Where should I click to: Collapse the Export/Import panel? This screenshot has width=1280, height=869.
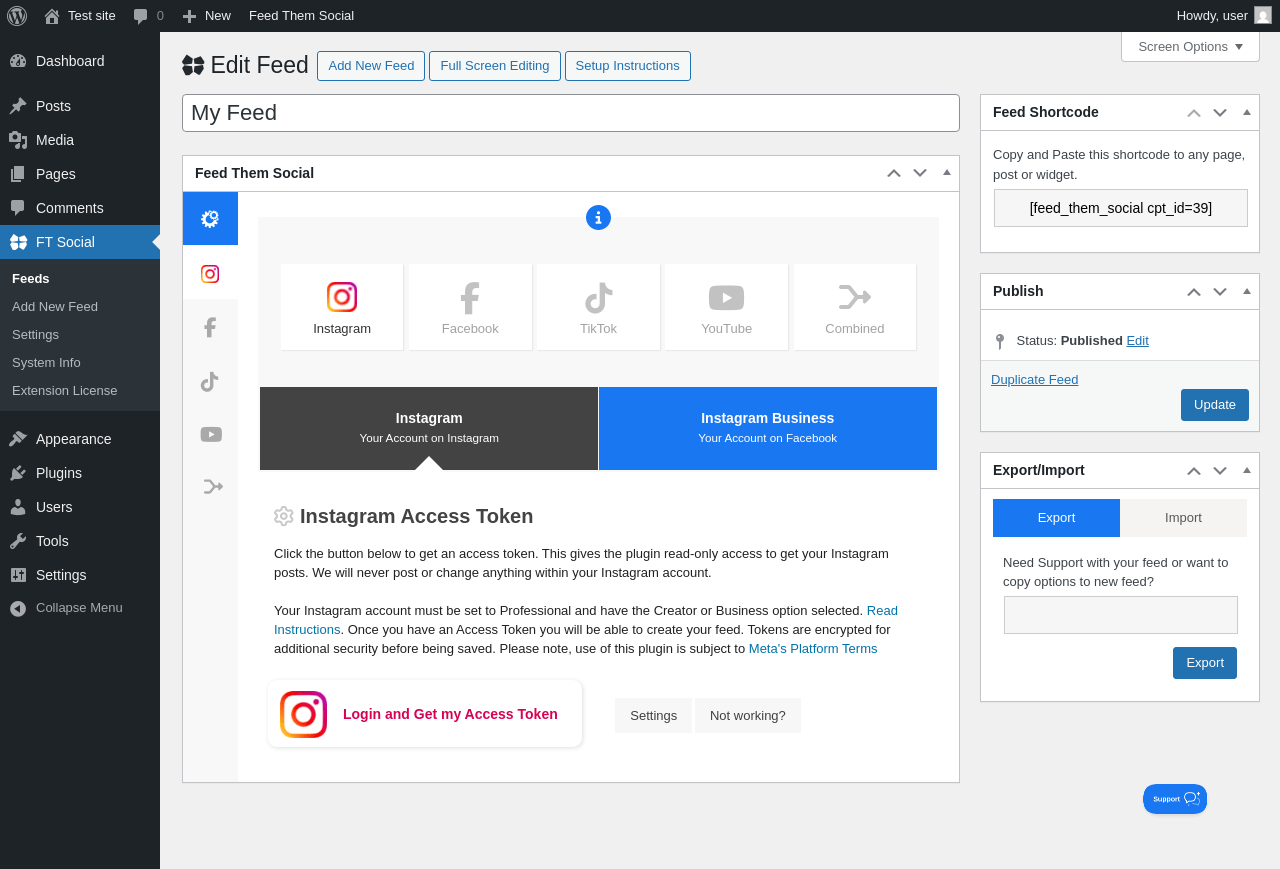pyautogui.click(x=1247, y=470)
